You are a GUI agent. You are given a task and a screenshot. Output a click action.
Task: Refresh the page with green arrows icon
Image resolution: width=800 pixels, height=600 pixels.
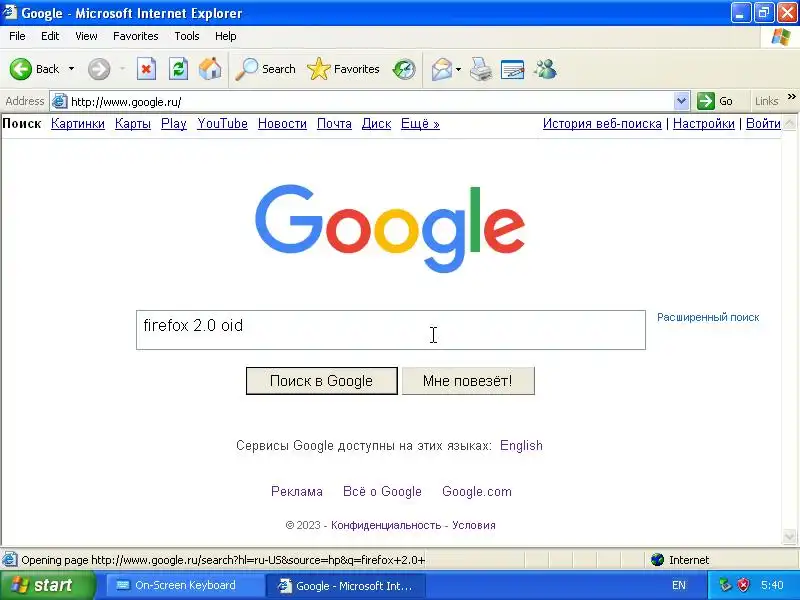point(178,69)
